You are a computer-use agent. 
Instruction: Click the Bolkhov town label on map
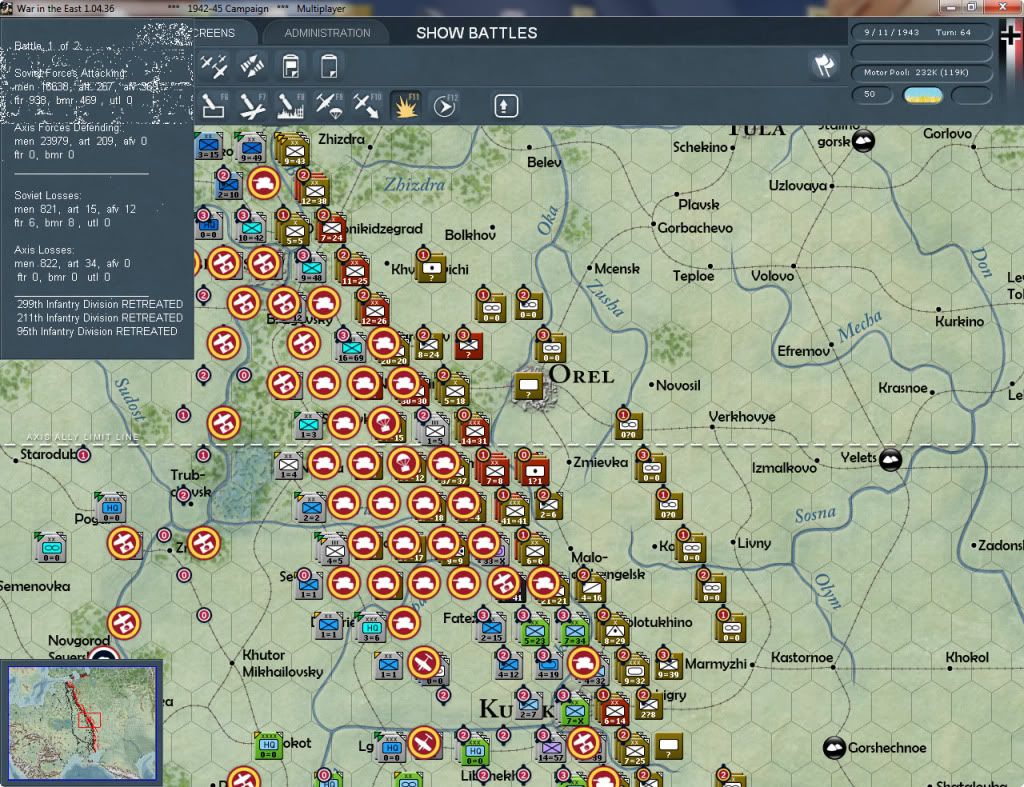[470, 235]
